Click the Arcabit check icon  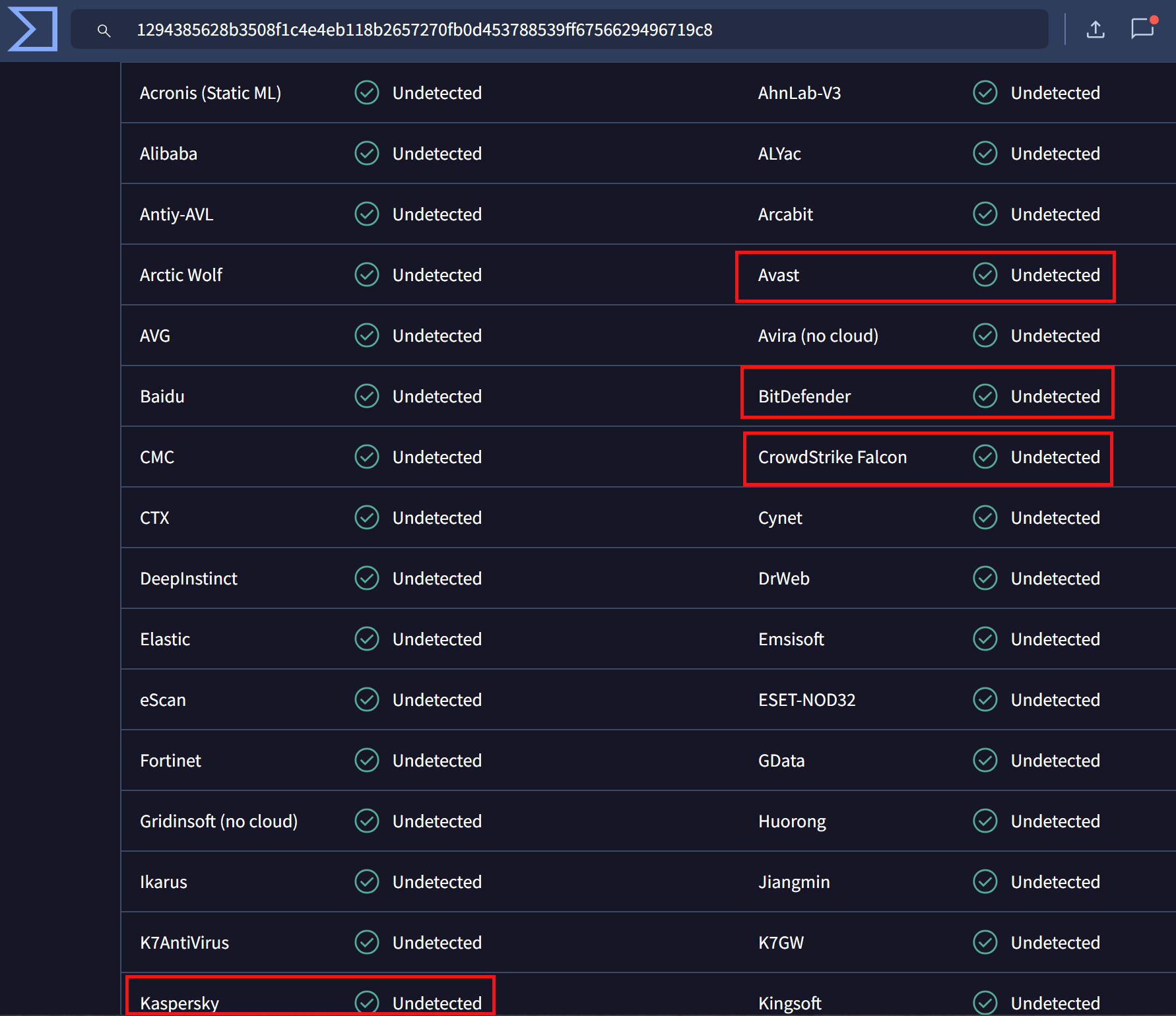(x=985, y=214)
